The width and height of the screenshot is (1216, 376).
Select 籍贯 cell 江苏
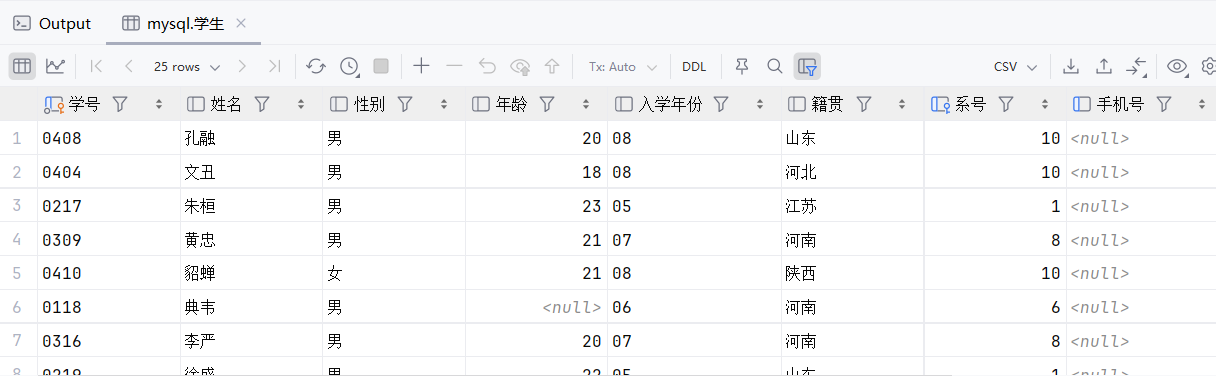click(853, 206)
